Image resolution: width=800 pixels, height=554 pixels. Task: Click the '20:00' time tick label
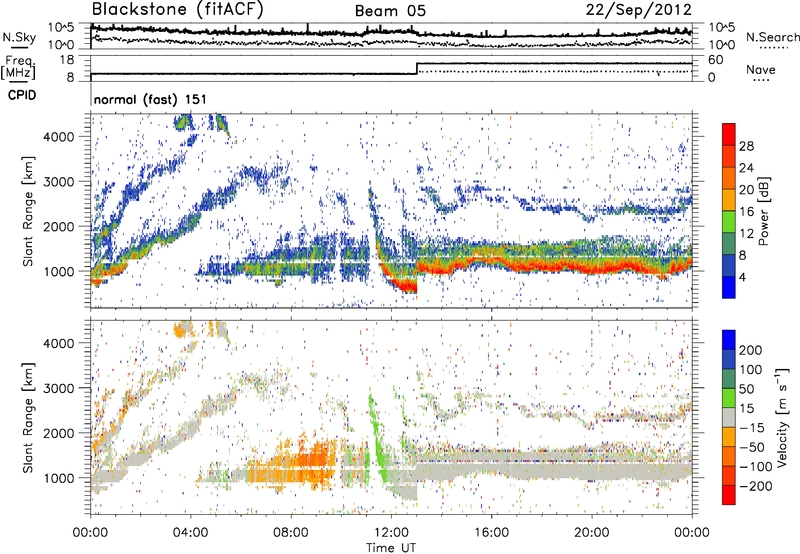coord(591,533)
